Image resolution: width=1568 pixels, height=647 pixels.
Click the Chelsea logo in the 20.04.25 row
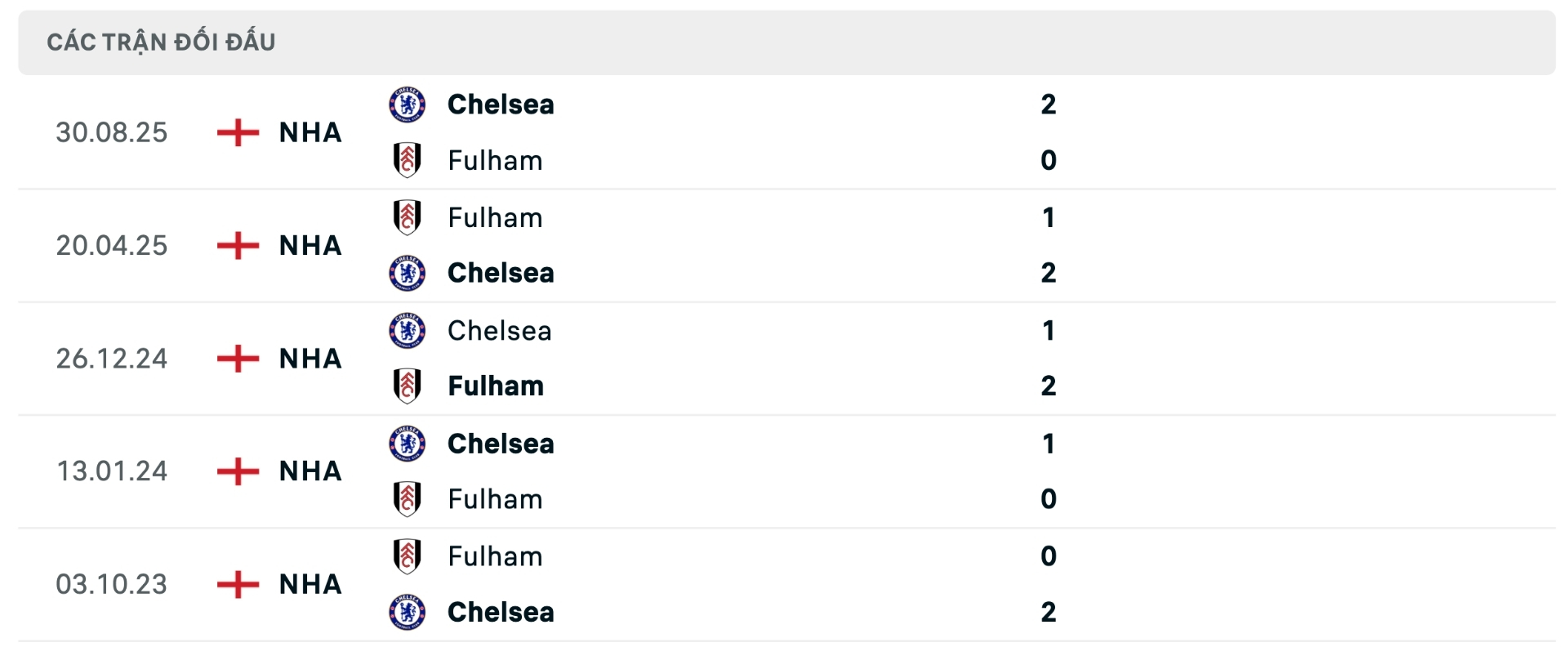coord(407,273)
